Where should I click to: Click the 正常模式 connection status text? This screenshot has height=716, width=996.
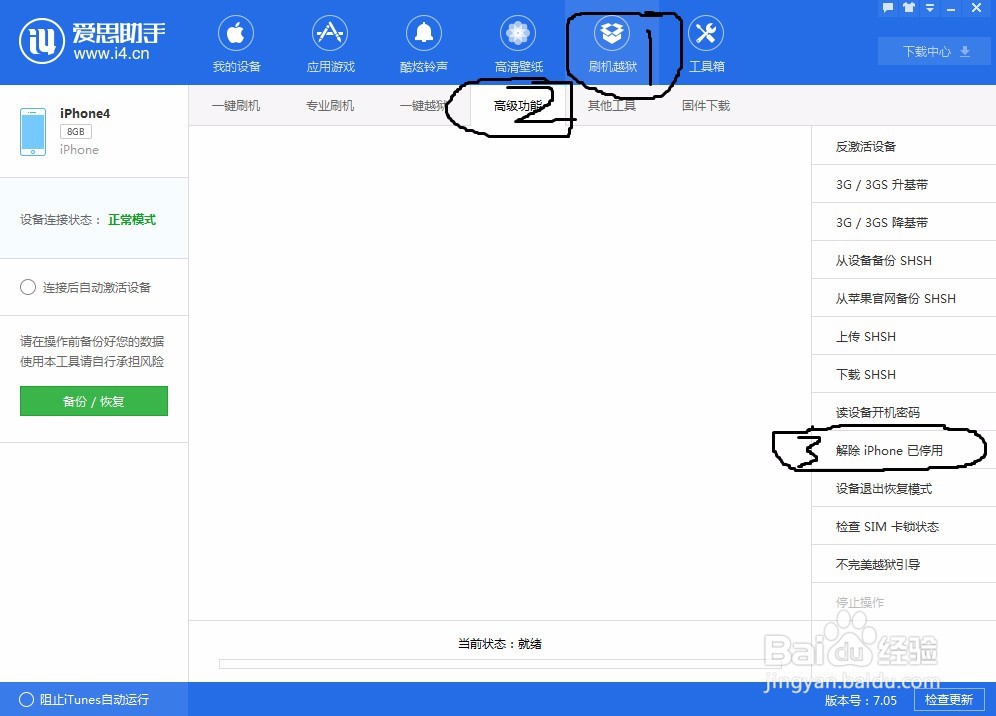131,220
